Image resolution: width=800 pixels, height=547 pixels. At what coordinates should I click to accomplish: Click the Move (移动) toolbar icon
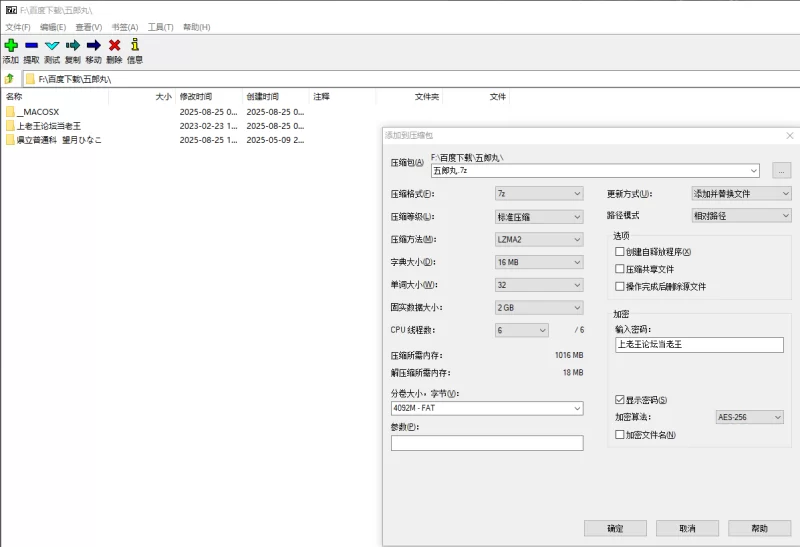94,45
